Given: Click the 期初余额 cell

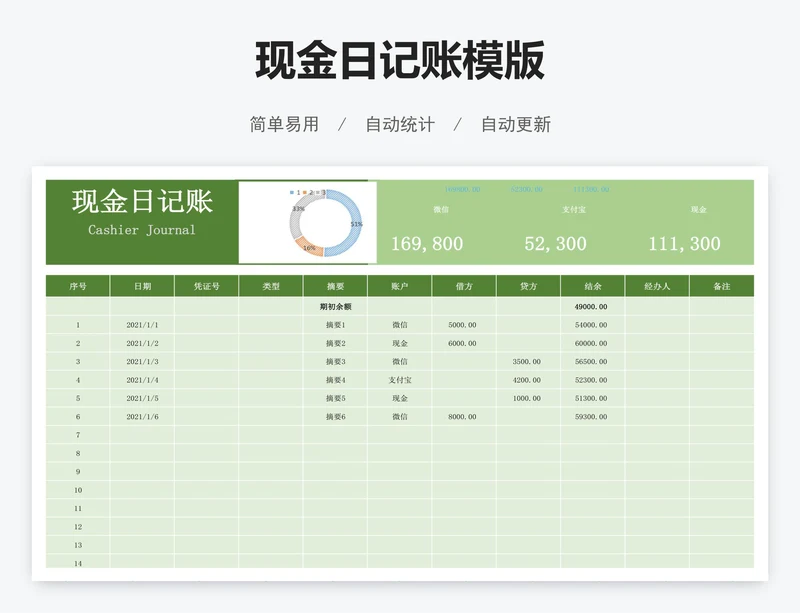Looking at the screenshot, I should (x=335, y=307).
